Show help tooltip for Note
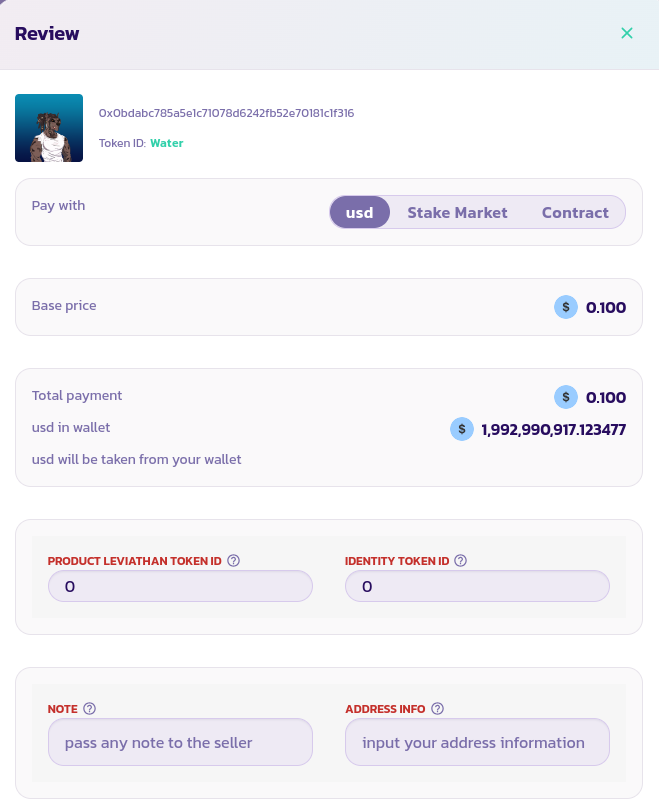This screenshot has height=799, width=659. pos(89,709)
